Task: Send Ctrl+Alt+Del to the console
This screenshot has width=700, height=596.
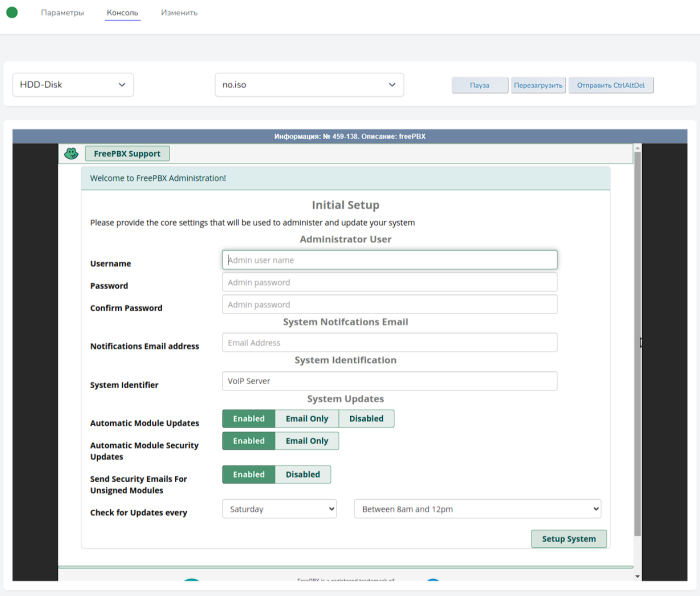Action: pyautogui.click(x=611, y=85)
